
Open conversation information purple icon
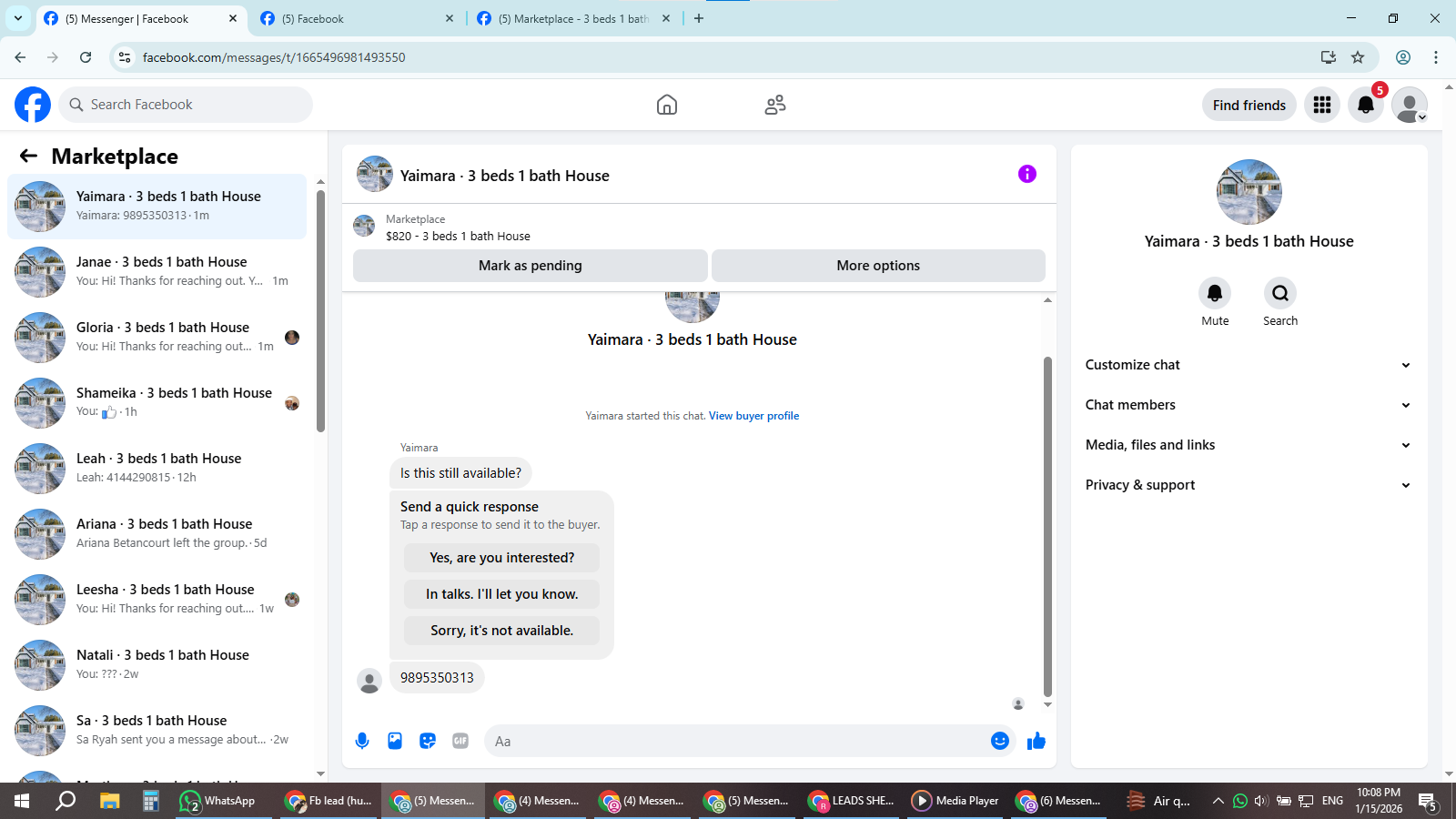point(1027,174)
